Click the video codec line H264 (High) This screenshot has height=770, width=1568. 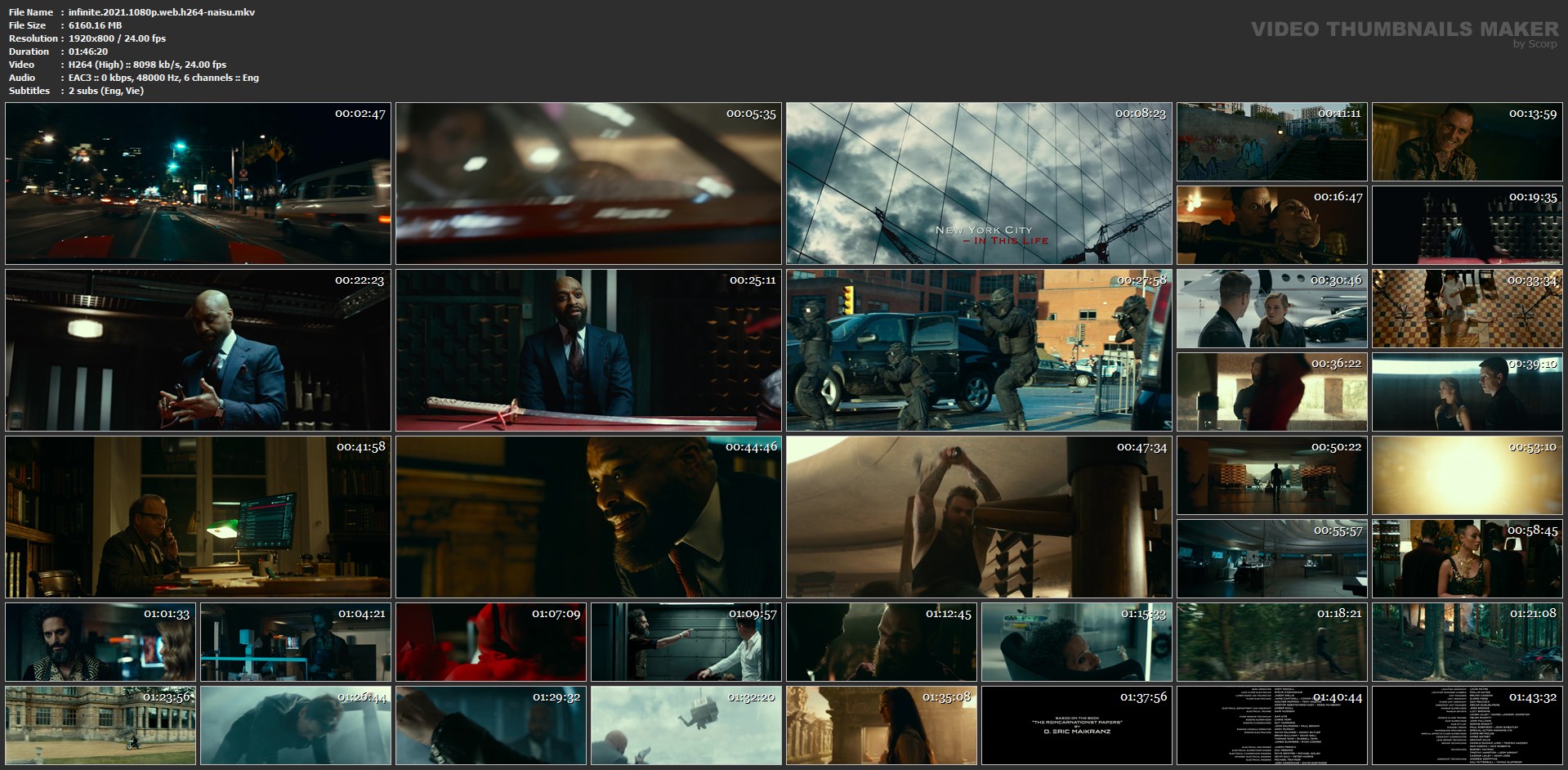pyautogui.click(x=148, y=65)
